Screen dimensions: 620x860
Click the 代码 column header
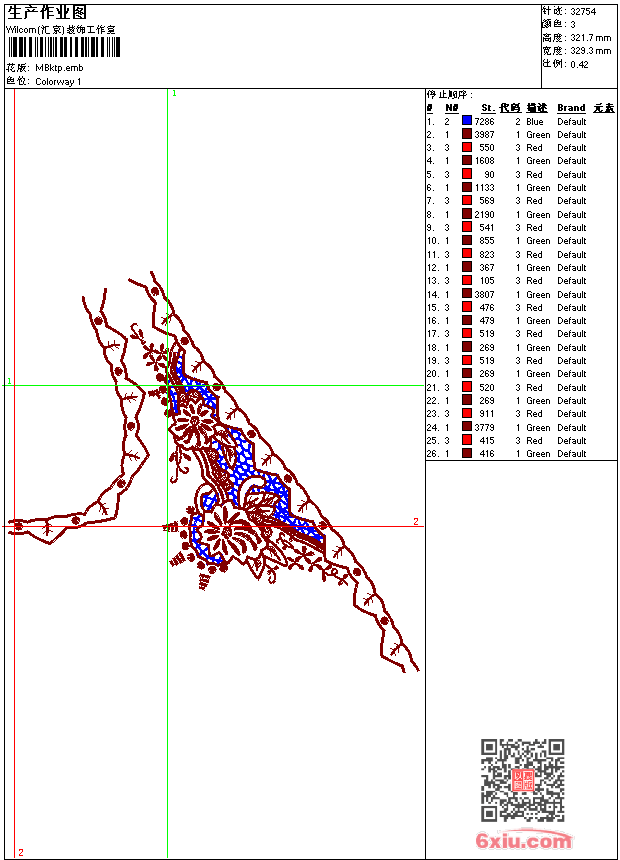[510, 108]
